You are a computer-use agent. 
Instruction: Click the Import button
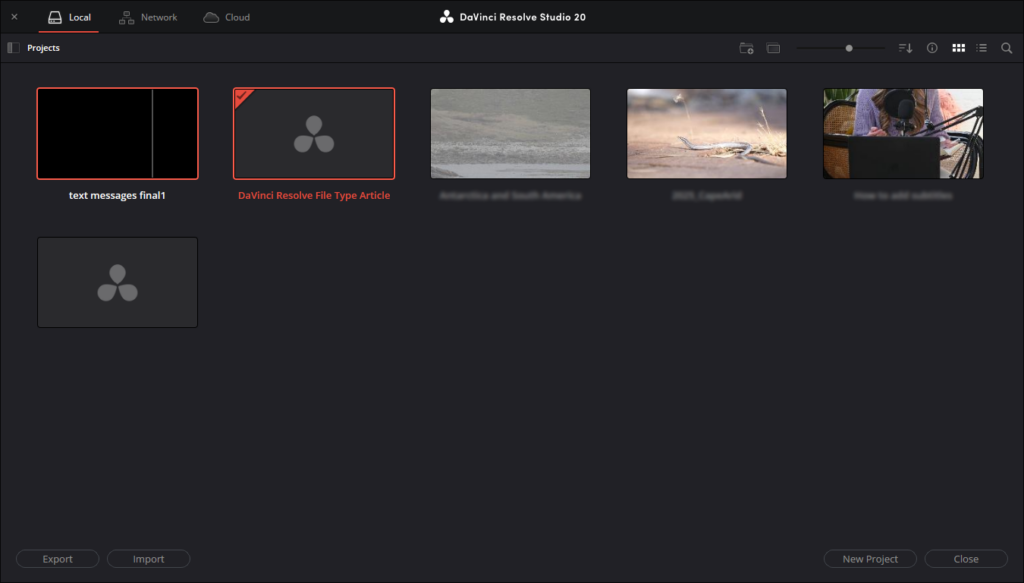(148, 559)
